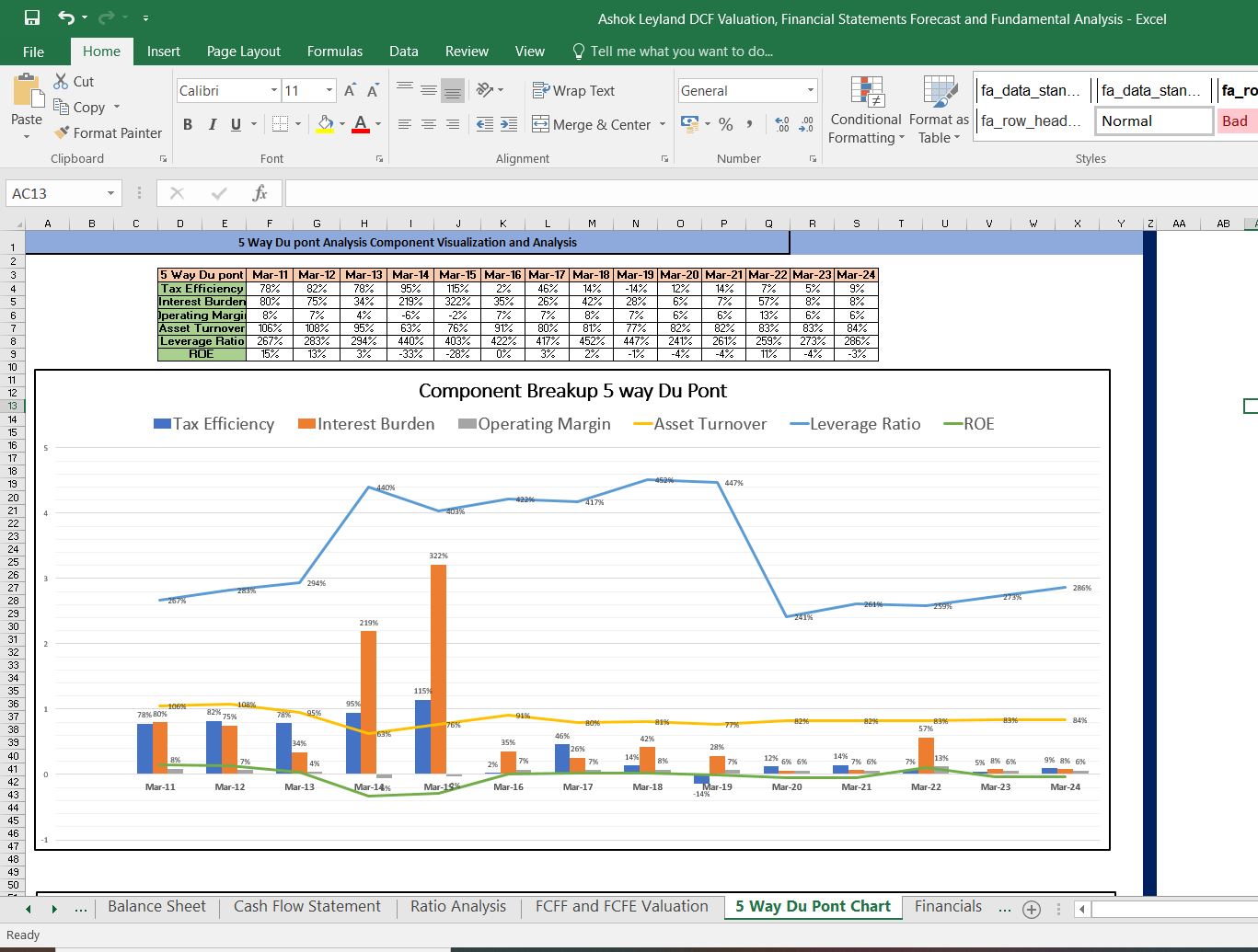
Task: Increase decimal places
Action: pyautogui.click(x=782, y=124)
